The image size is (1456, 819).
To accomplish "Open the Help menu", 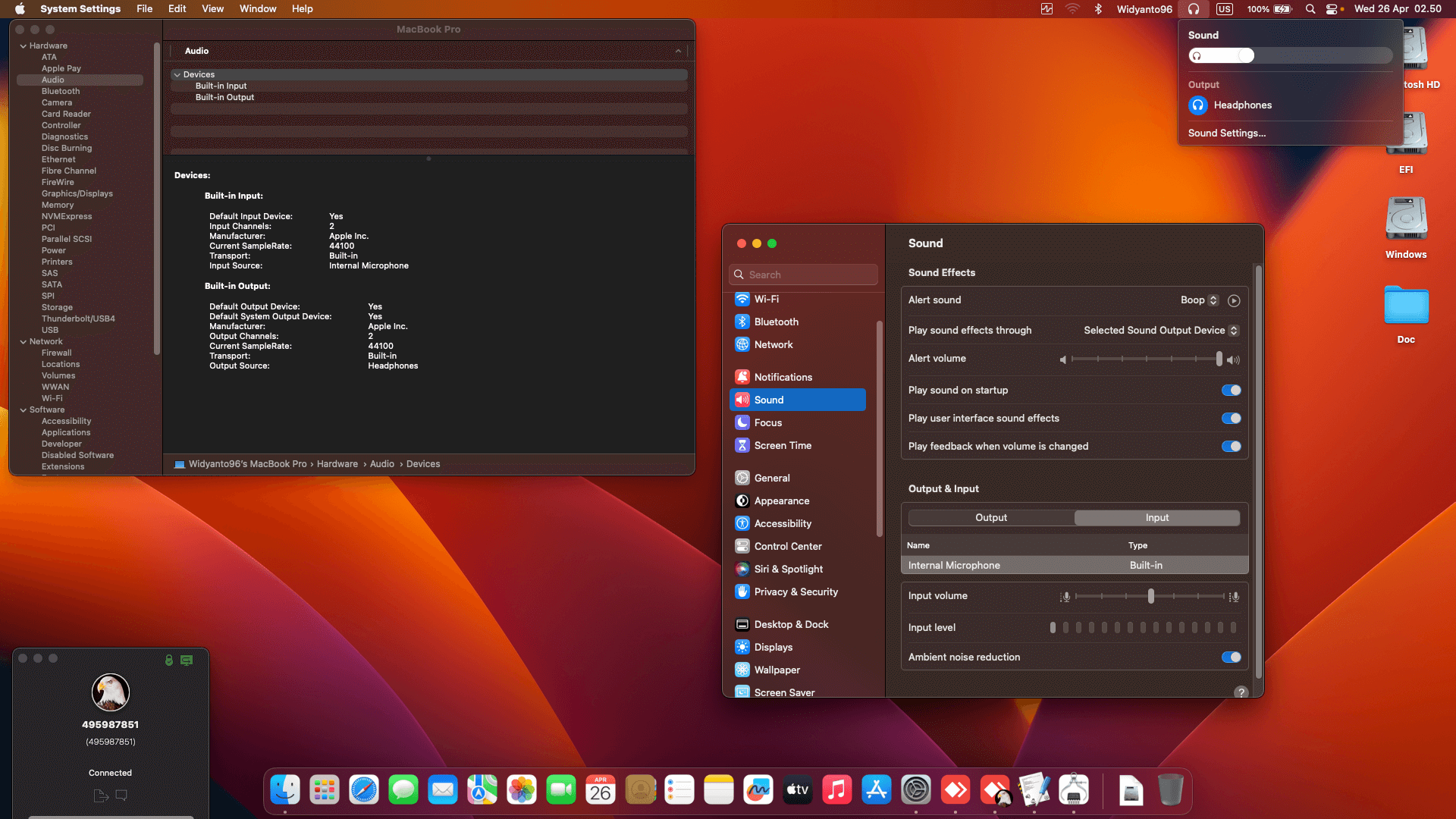I will [303, 9].
